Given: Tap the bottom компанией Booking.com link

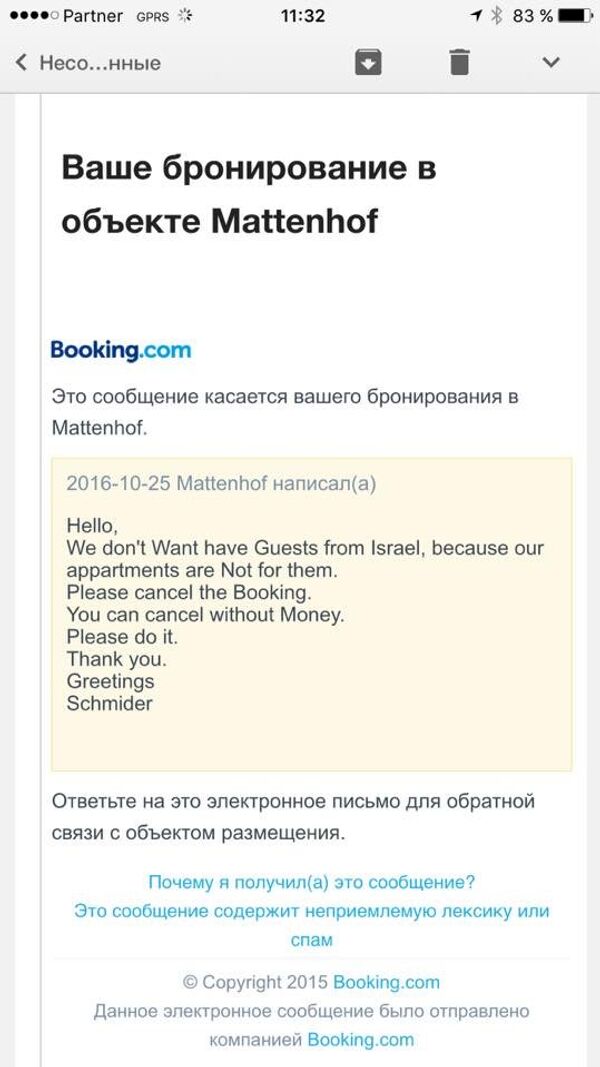Looking at the screenshot, I should [x=311, y=1040].
